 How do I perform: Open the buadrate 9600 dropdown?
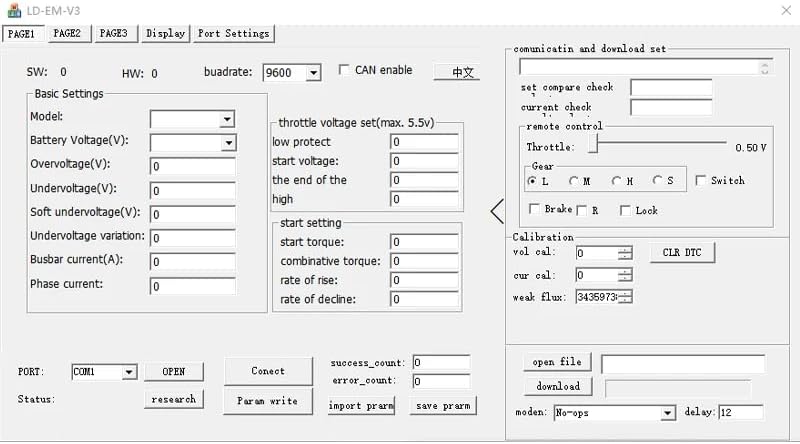[313, 73]
